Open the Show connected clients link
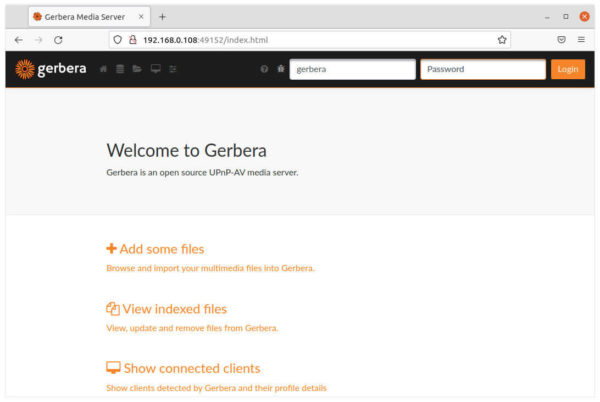Screen dimensions: 600x402 click(x=192, y=368)
